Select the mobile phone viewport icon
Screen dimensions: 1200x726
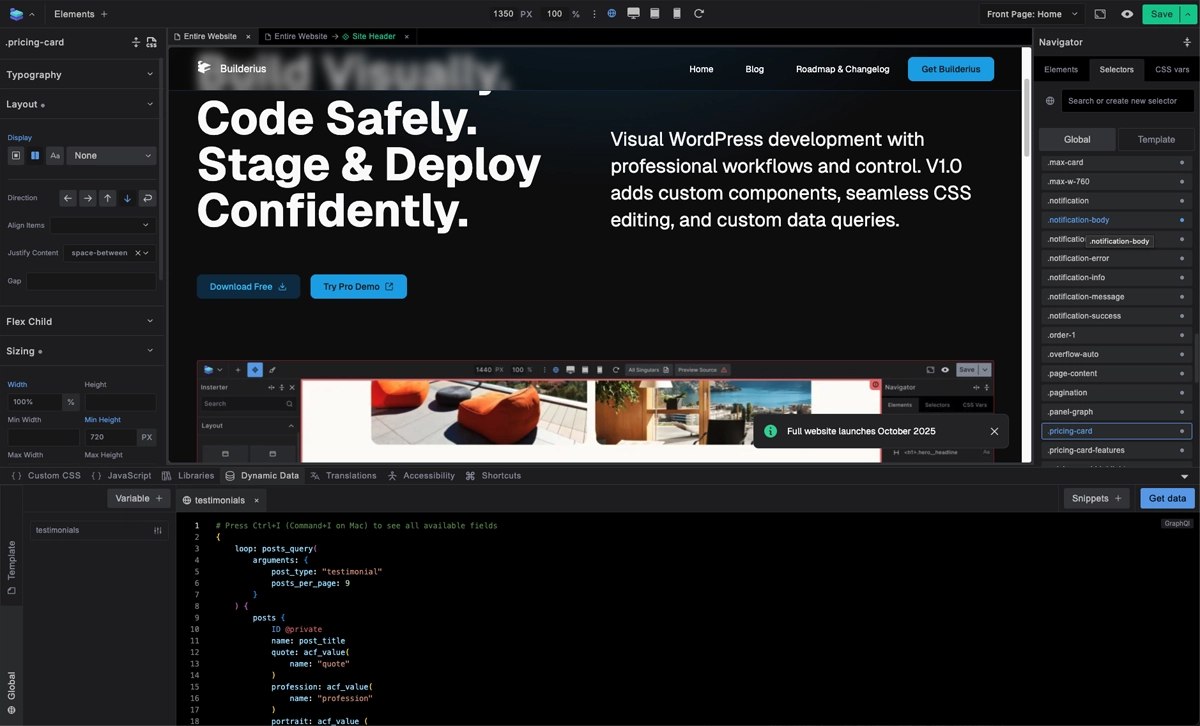click(677, 14)
